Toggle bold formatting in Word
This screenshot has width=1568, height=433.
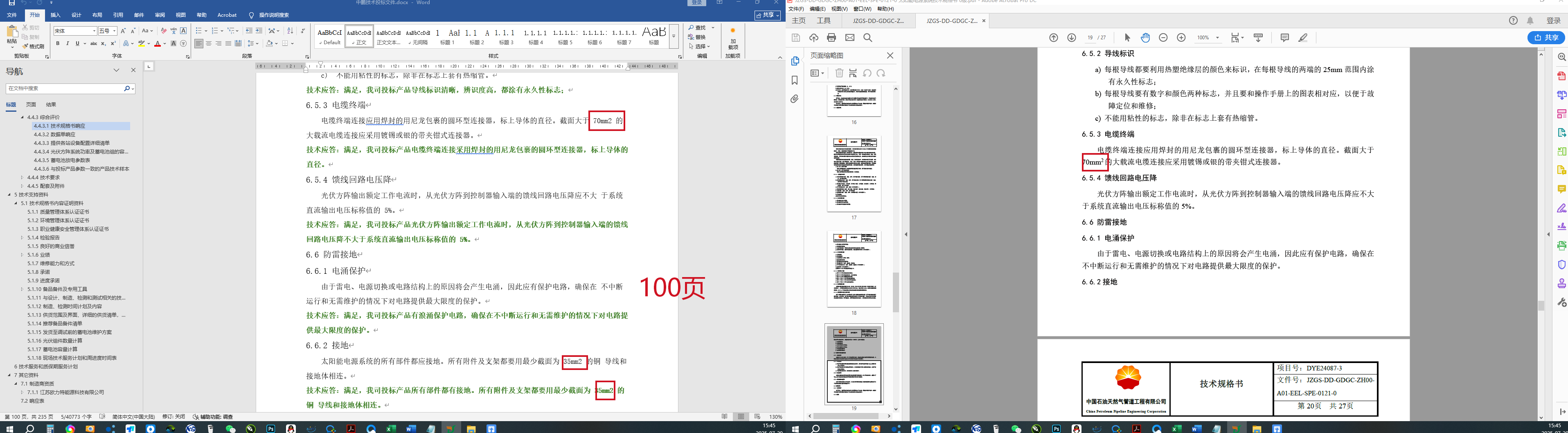pos(58,44)
